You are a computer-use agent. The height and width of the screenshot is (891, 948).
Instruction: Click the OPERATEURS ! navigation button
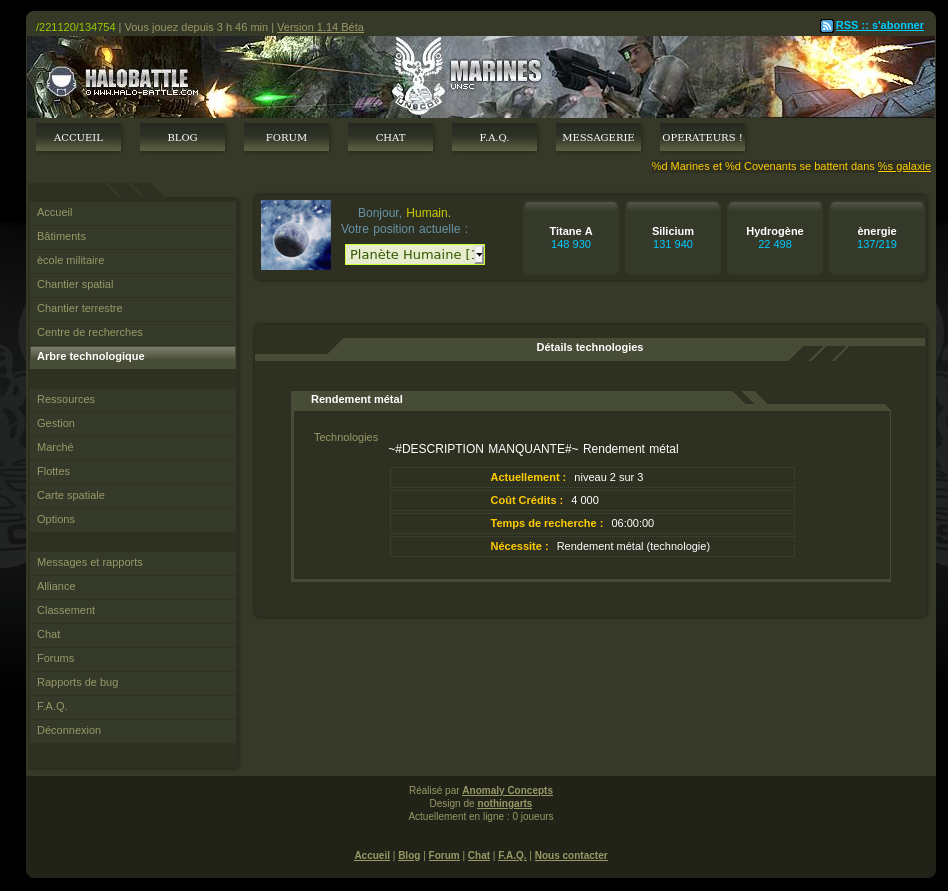coord(703,137)
